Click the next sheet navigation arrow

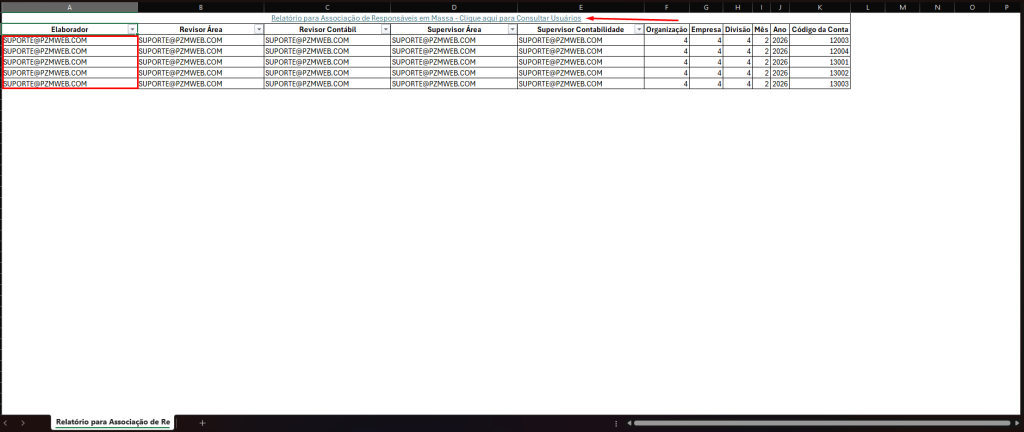pyautogui.click(x=23, y=423)
